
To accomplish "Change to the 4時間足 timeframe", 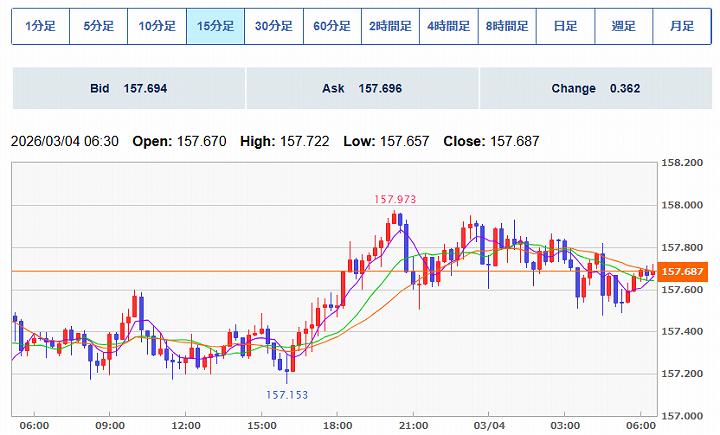I will pyautogui.click(x=449, y=26).
